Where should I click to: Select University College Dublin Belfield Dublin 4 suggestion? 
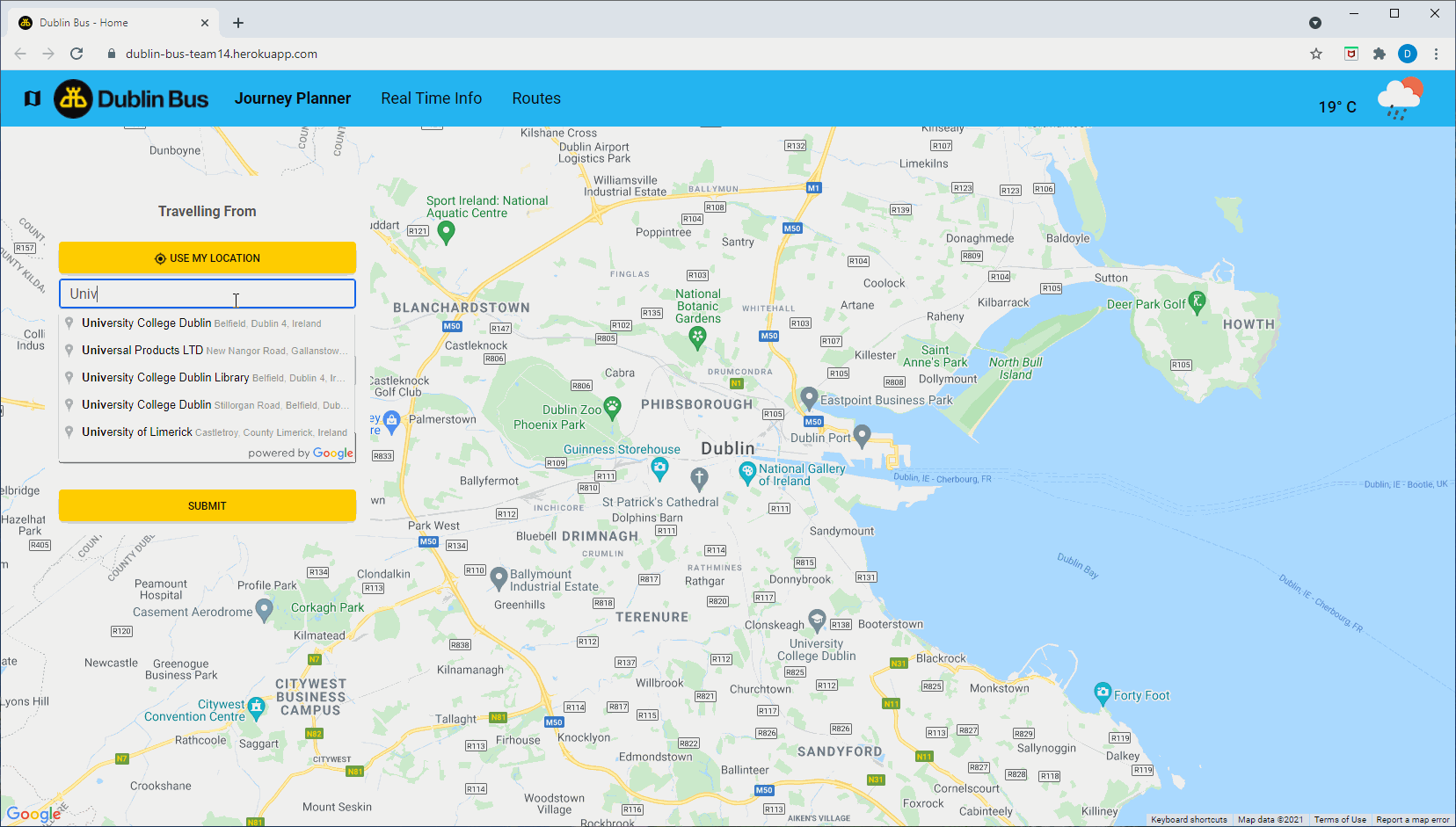[x=207, y=323]
